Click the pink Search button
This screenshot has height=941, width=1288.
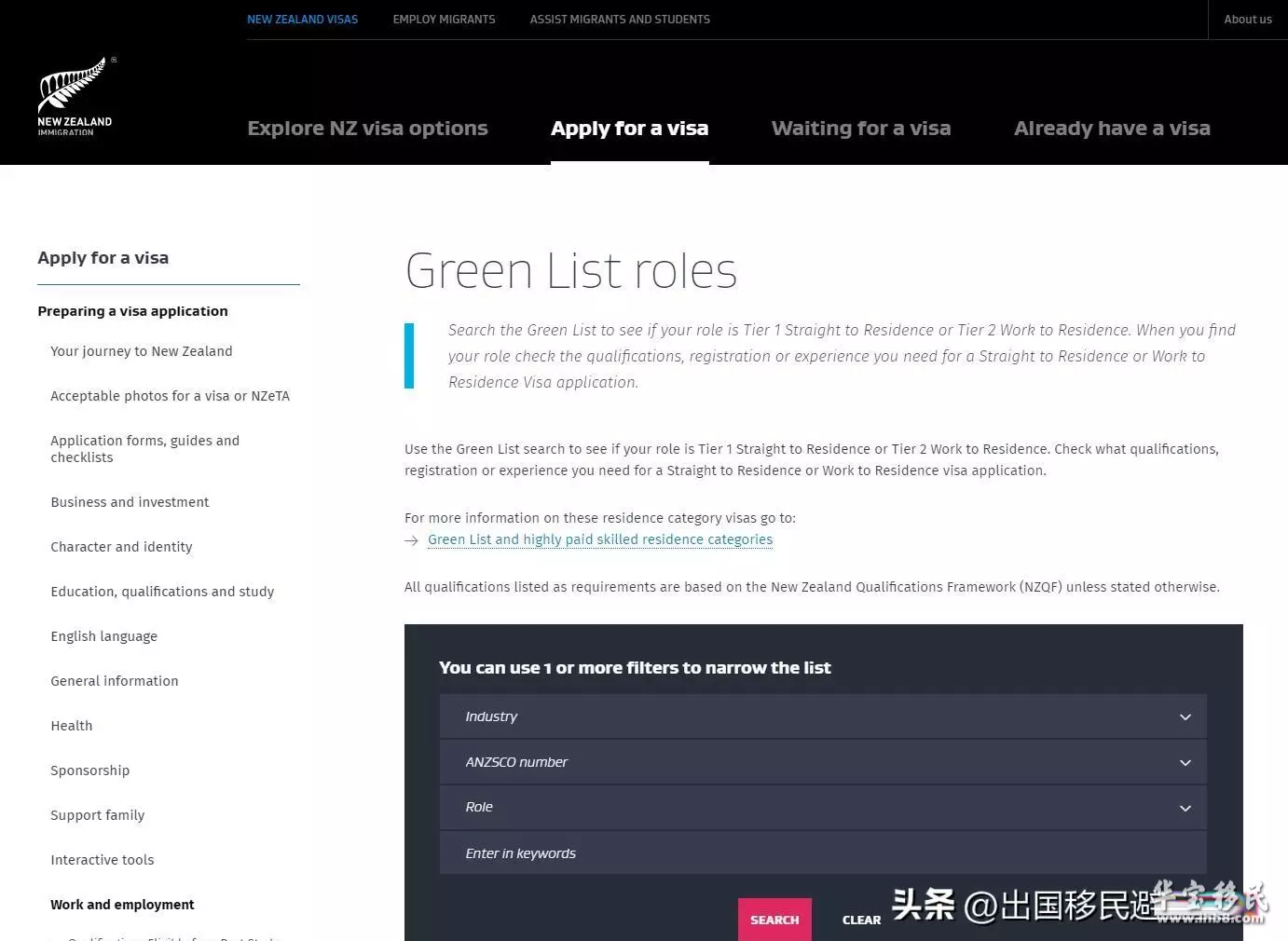(774, 920)
